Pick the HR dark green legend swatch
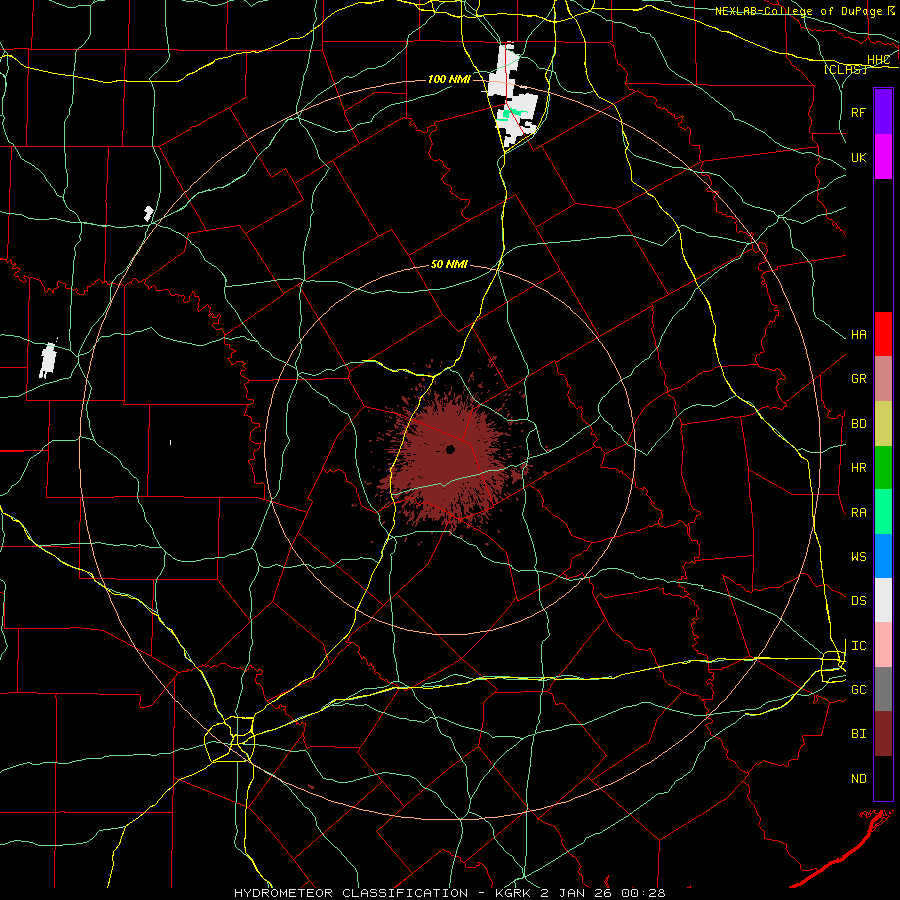Screen dimensions: 900x900 (x=883, y=468)
